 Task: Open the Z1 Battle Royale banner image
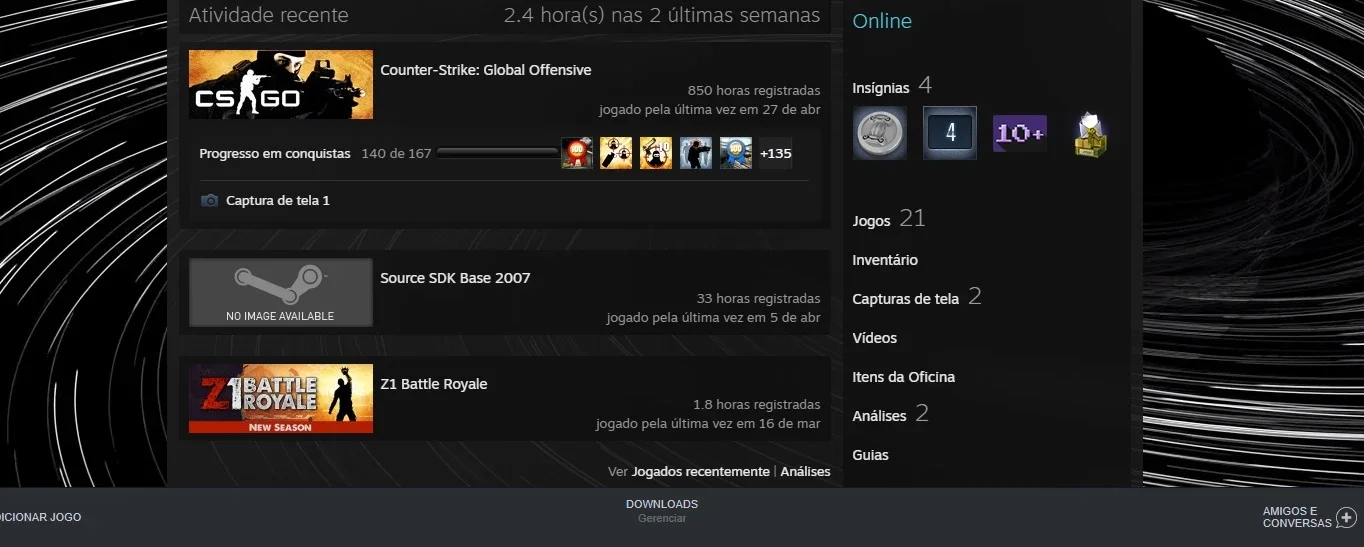click(x=281, y=398)
